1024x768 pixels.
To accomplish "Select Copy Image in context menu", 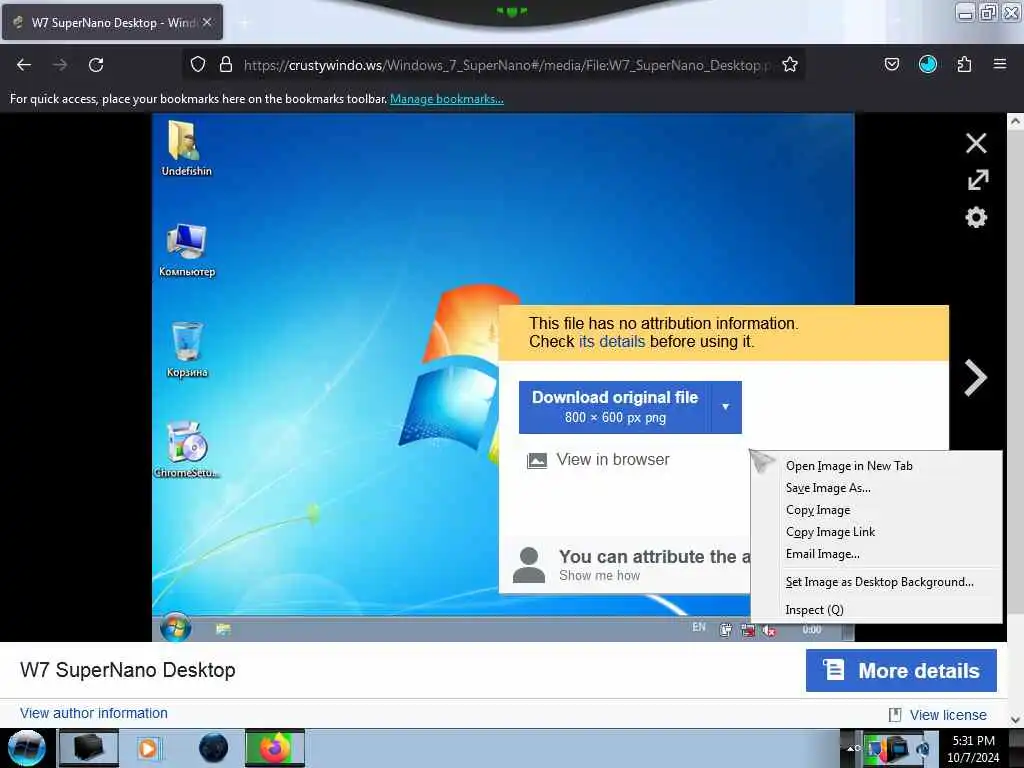I will [876, 510].
